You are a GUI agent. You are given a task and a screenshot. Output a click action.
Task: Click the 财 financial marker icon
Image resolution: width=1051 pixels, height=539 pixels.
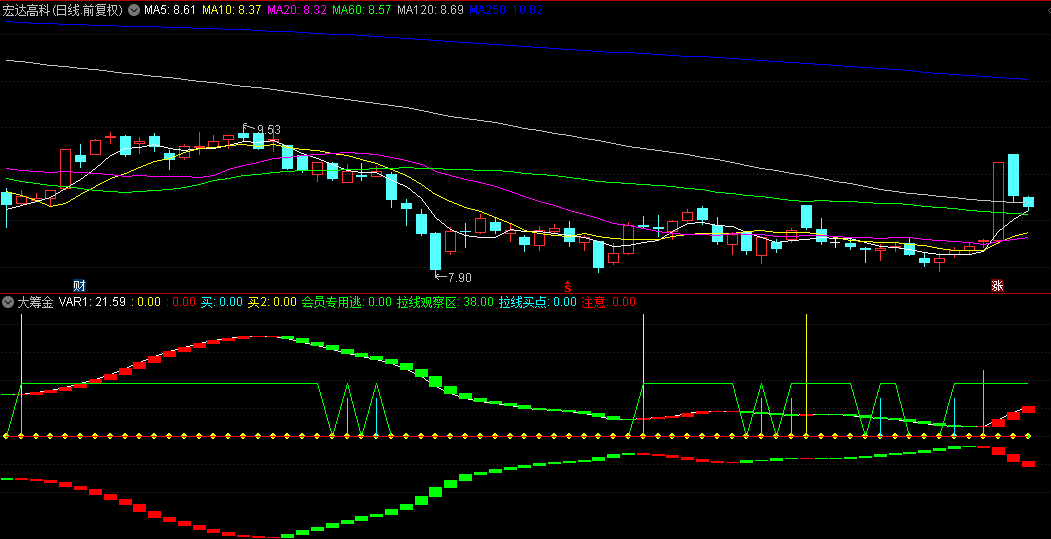79,285
